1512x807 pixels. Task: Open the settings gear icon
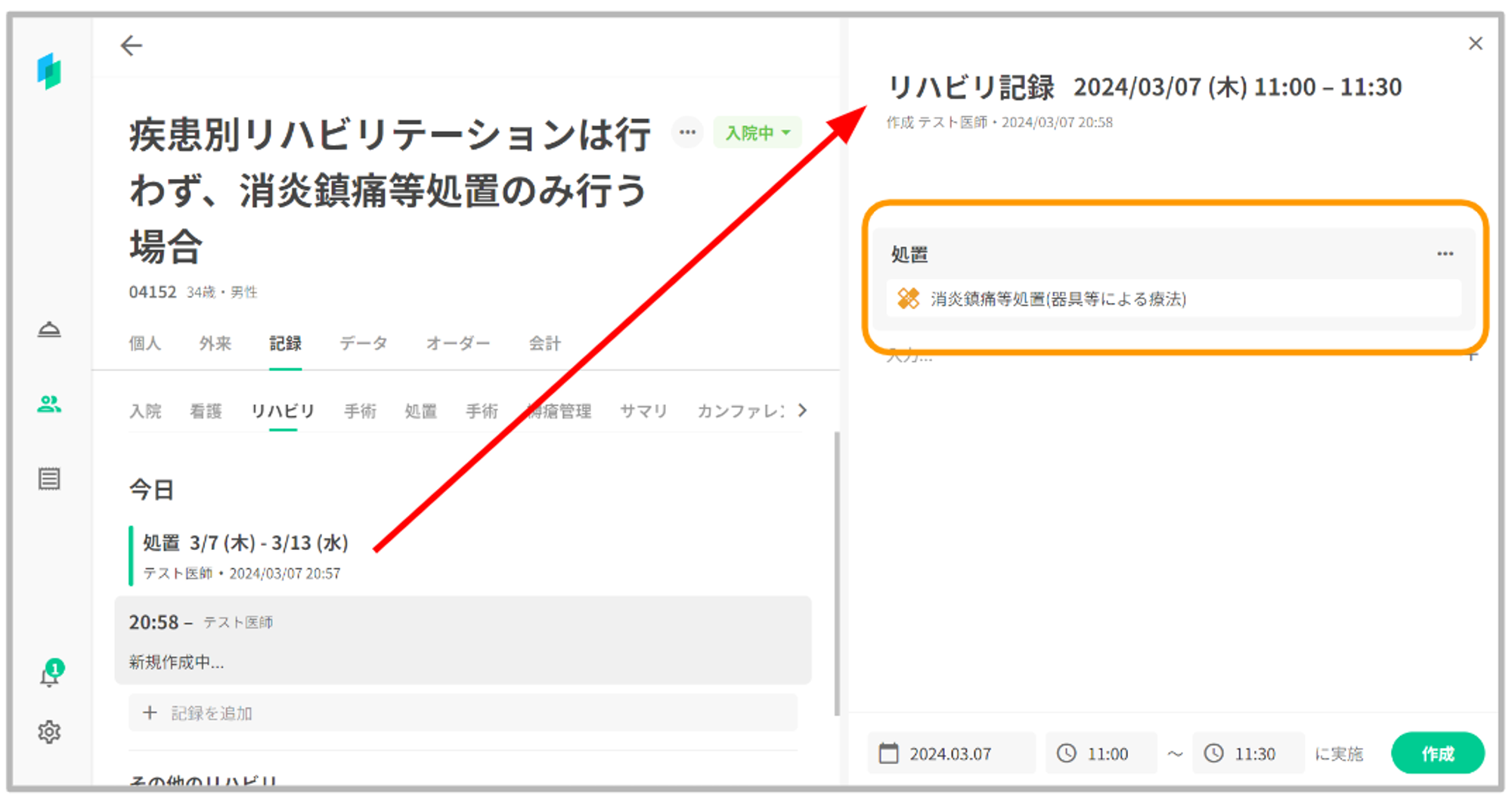[49, 732]
